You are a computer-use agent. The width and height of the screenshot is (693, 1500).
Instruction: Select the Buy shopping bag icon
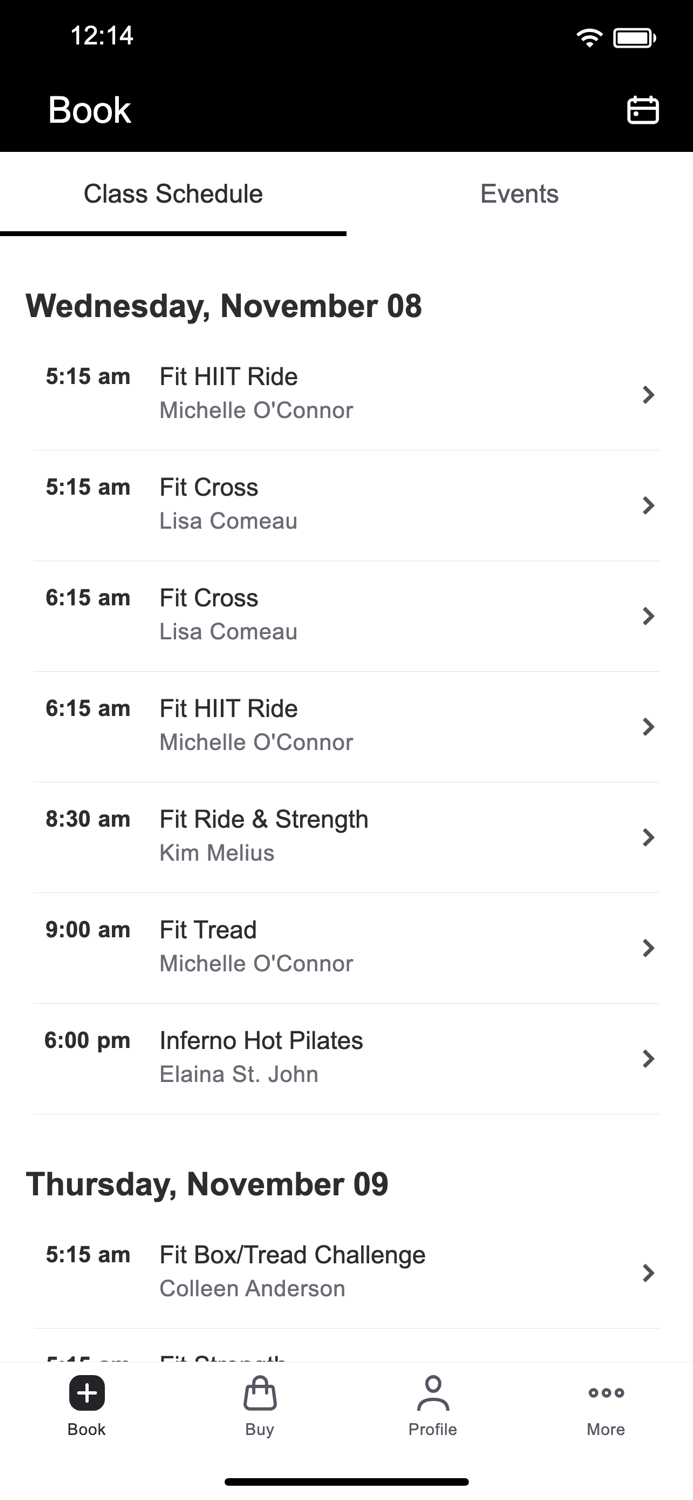coord(259,1392)
